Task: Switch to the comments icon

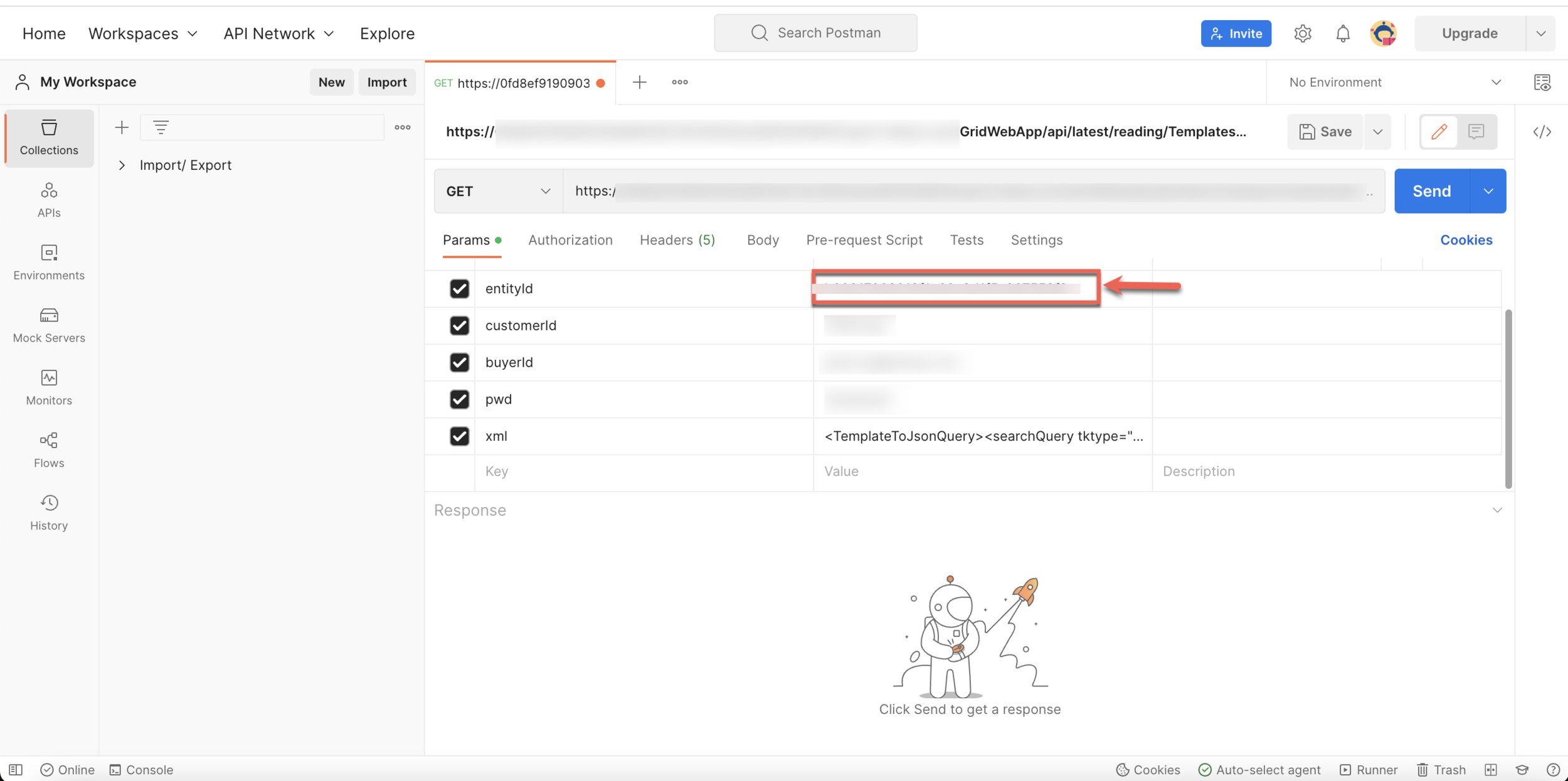Action: 1476,132
